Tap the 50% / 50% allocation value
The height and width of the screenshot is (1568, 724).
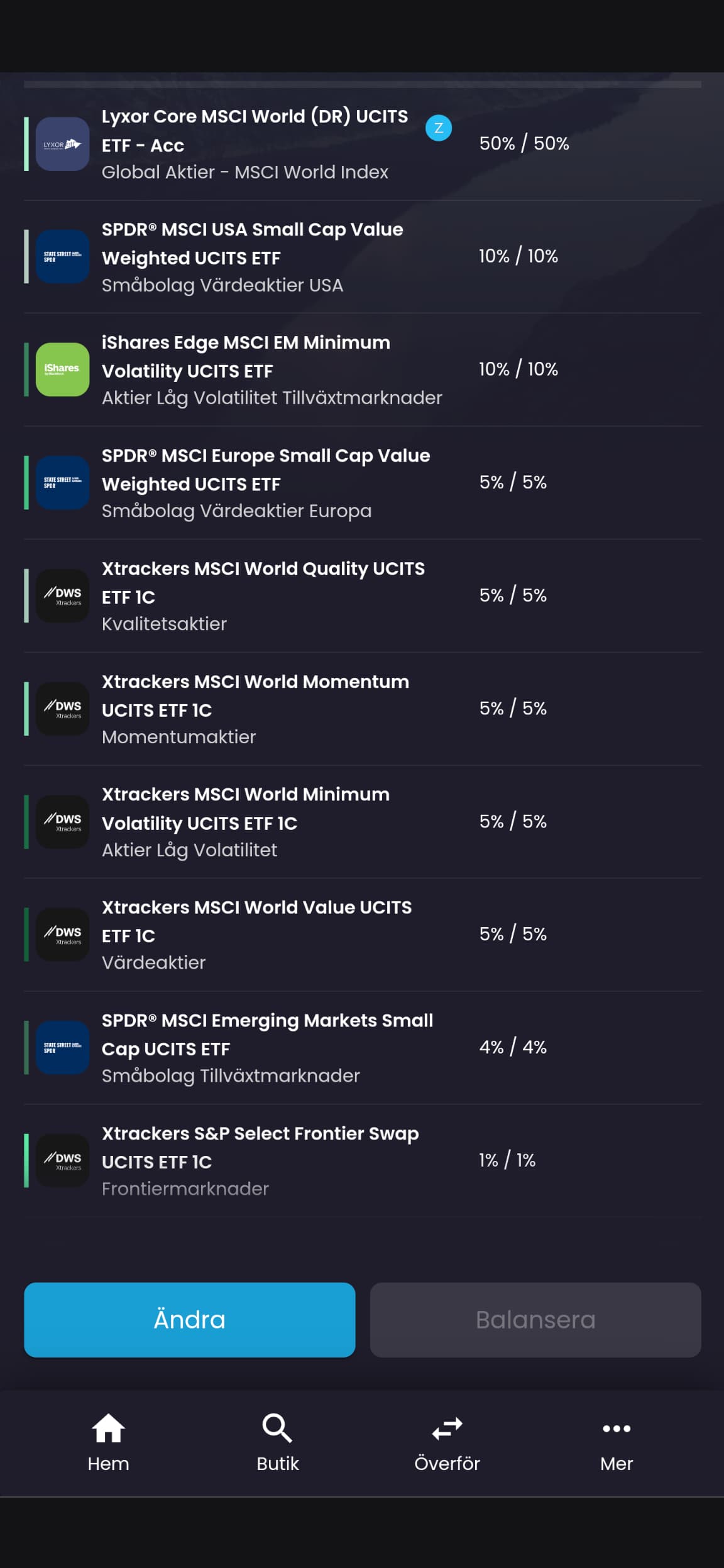click(524, 144)
